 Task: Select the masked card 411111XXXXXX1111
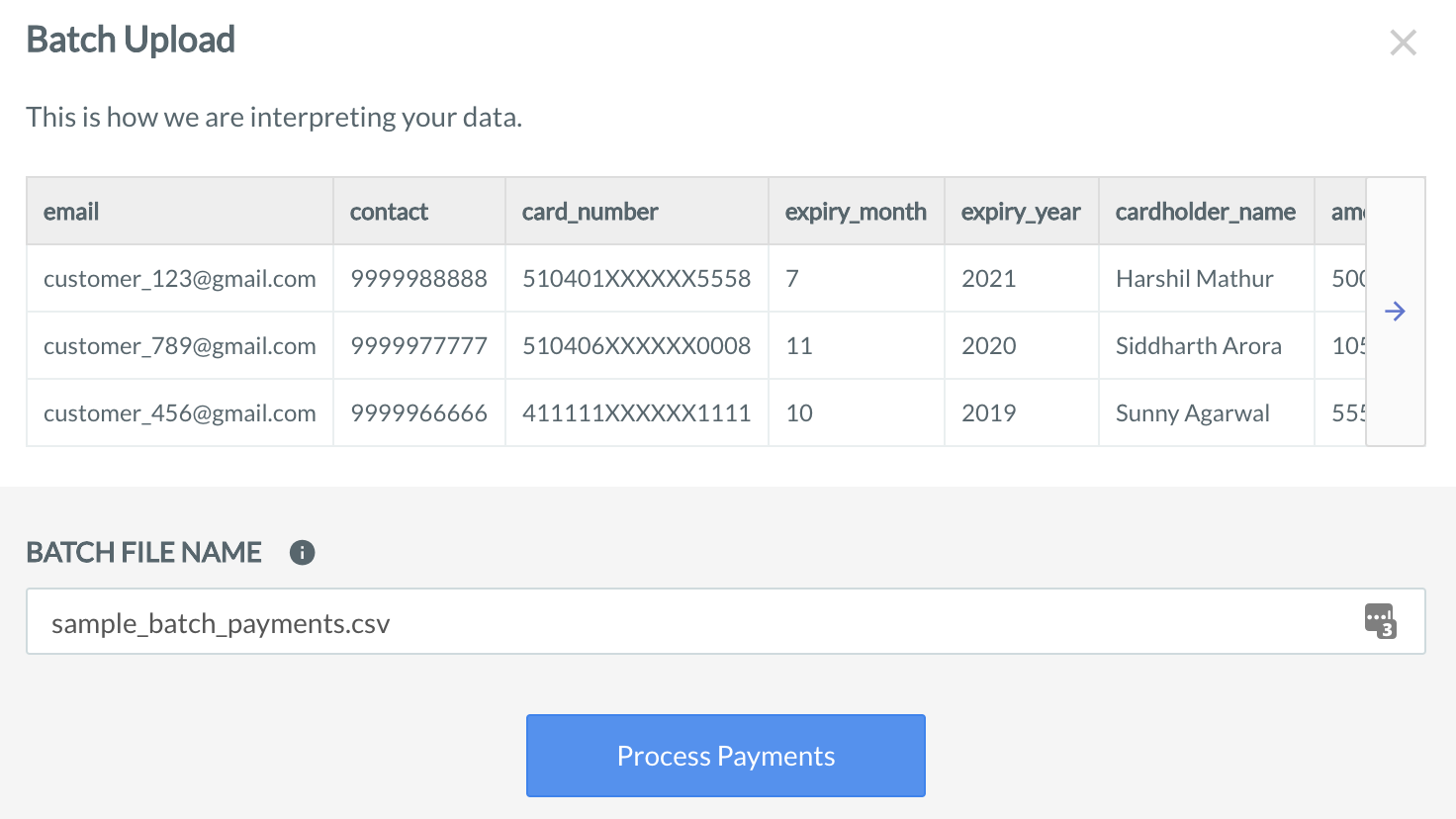[636, 412]
